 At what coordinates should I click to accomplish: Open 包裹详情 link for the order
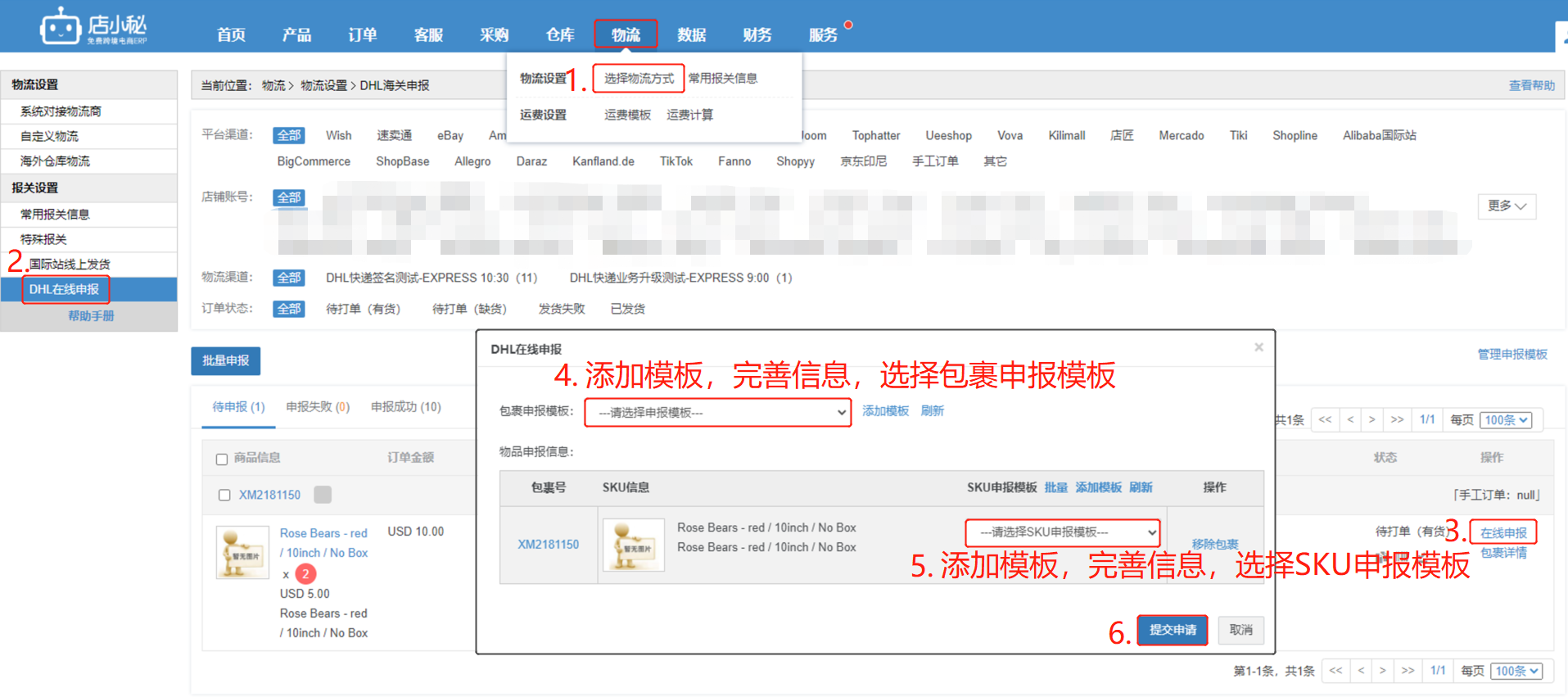click(1503, 553)
